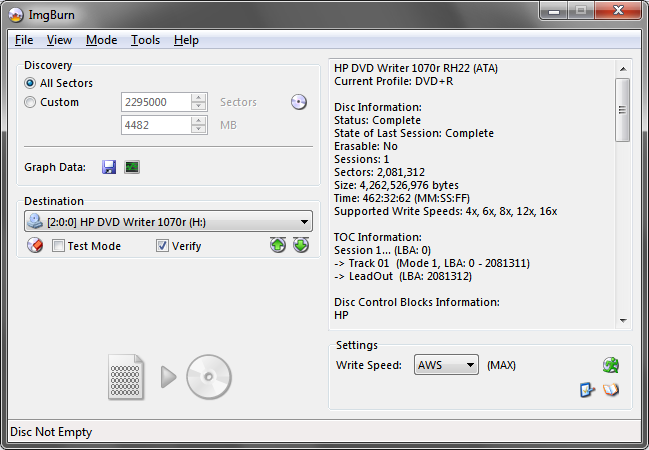Image resolution: width=649 pixels, height=450 pixels.
Task: Start discovery with file-to-disc button
Action: [x=170, y=377]
